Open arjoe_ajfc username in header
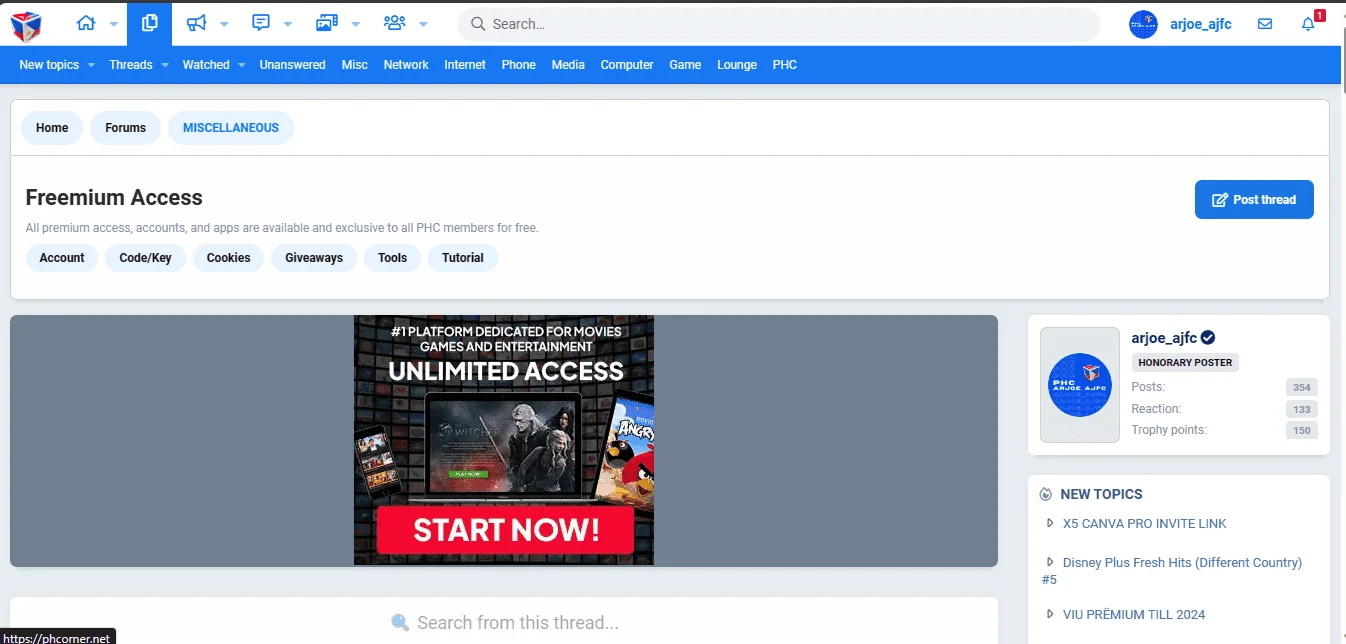Viewport: 1346px width, 644px height. coord(1200,24)
